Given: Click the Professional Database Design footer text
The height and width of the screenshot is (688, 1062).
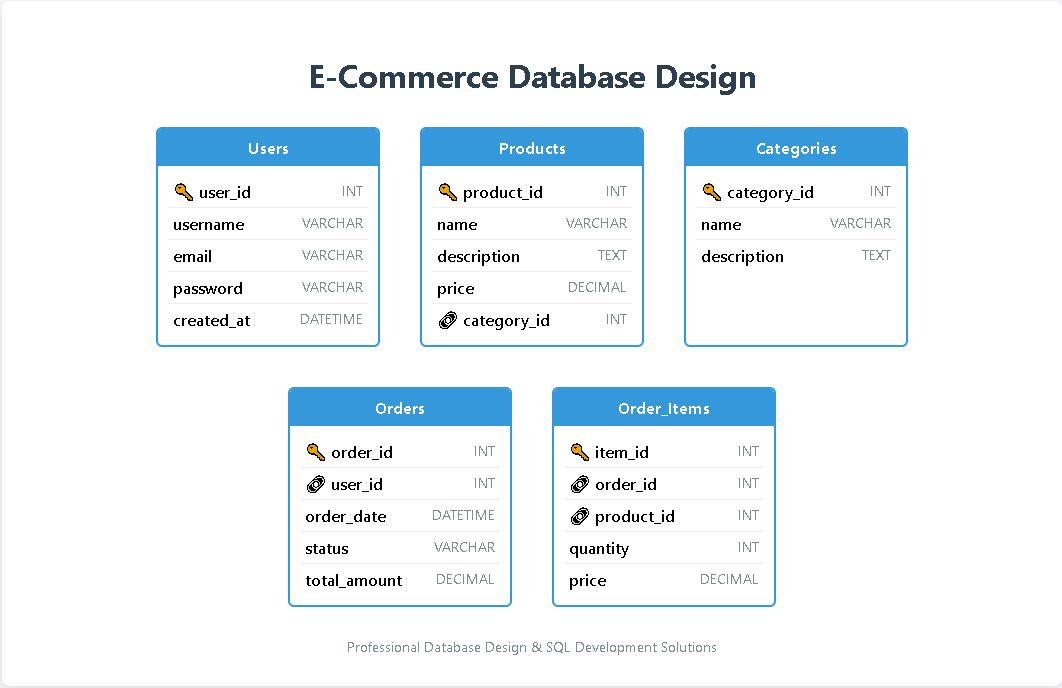Looking at the screenshot, I should 532,647.
